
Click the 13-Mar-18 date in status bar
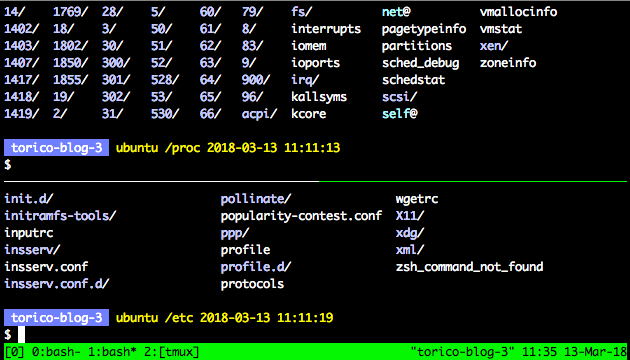[x=594, y=353]
